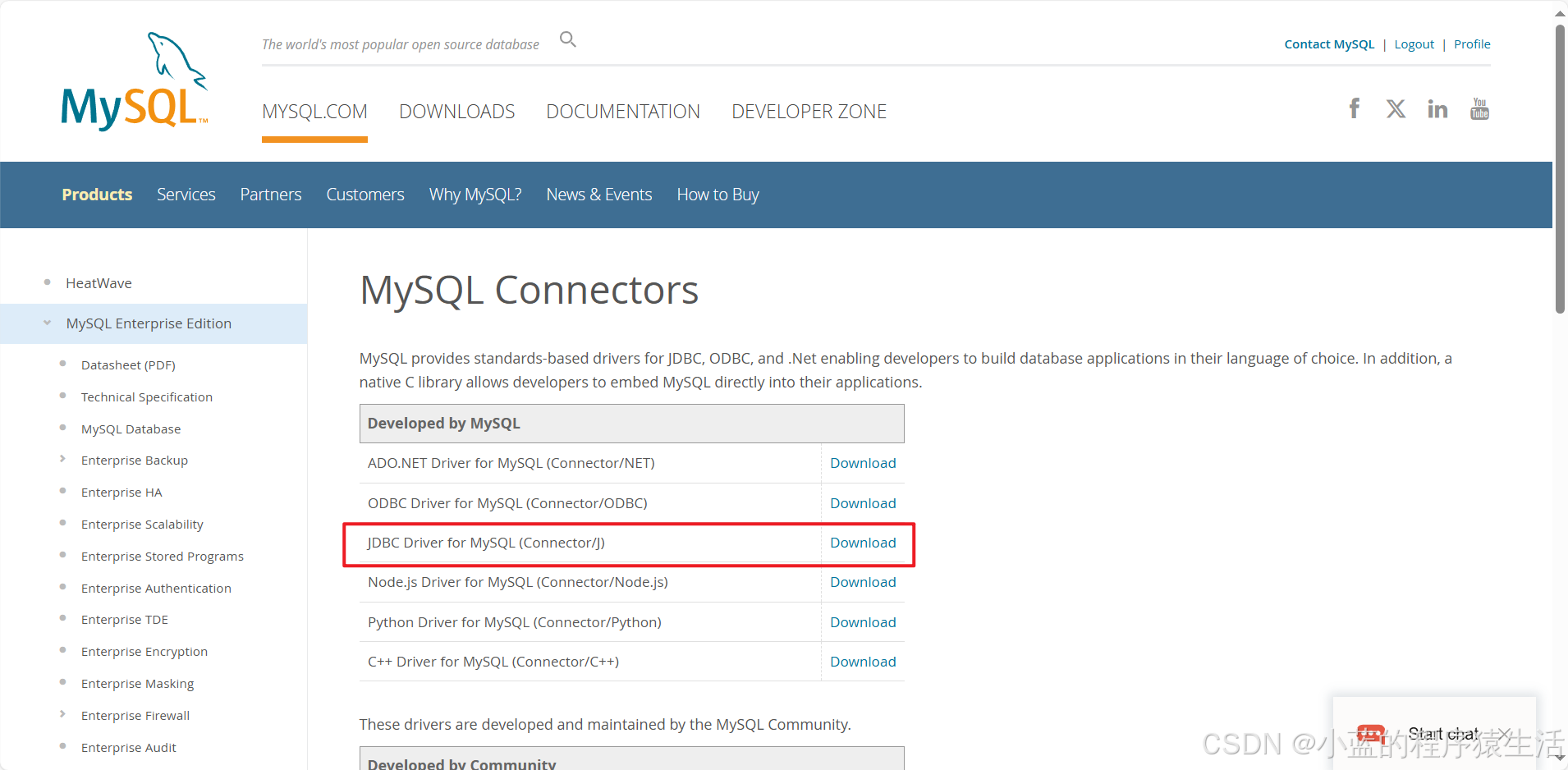The image size is (1568, 770).
Task: Open Enterprise Audit sidebar link
Action: click(129, 748)
